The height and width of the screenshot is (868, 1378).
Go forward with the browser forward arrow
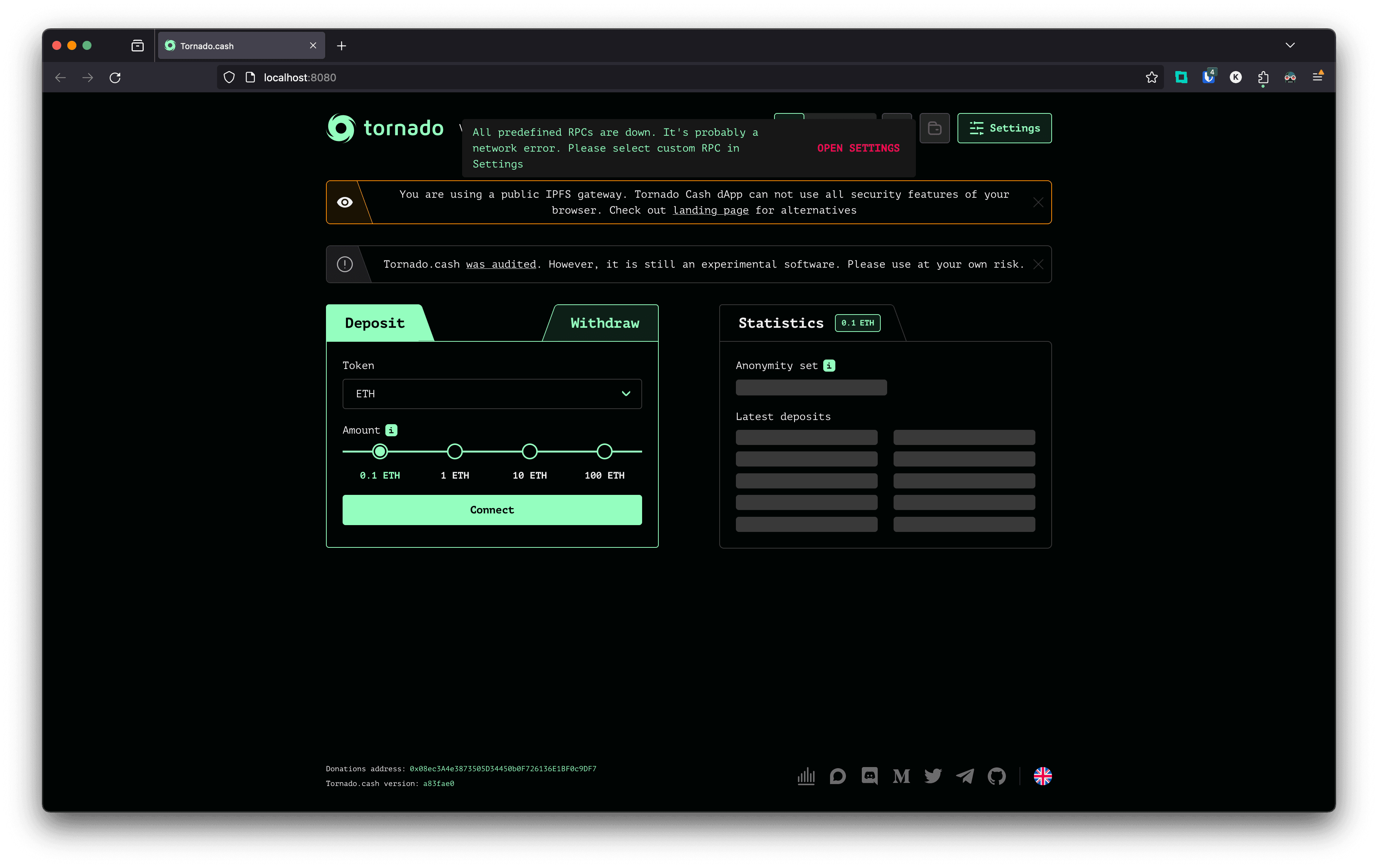point(88,77)
